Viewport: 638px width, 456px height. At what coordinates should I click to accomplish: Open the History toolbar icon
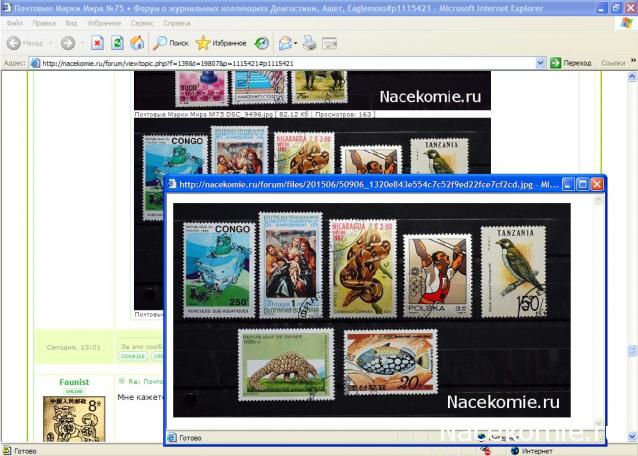point(262,43)
